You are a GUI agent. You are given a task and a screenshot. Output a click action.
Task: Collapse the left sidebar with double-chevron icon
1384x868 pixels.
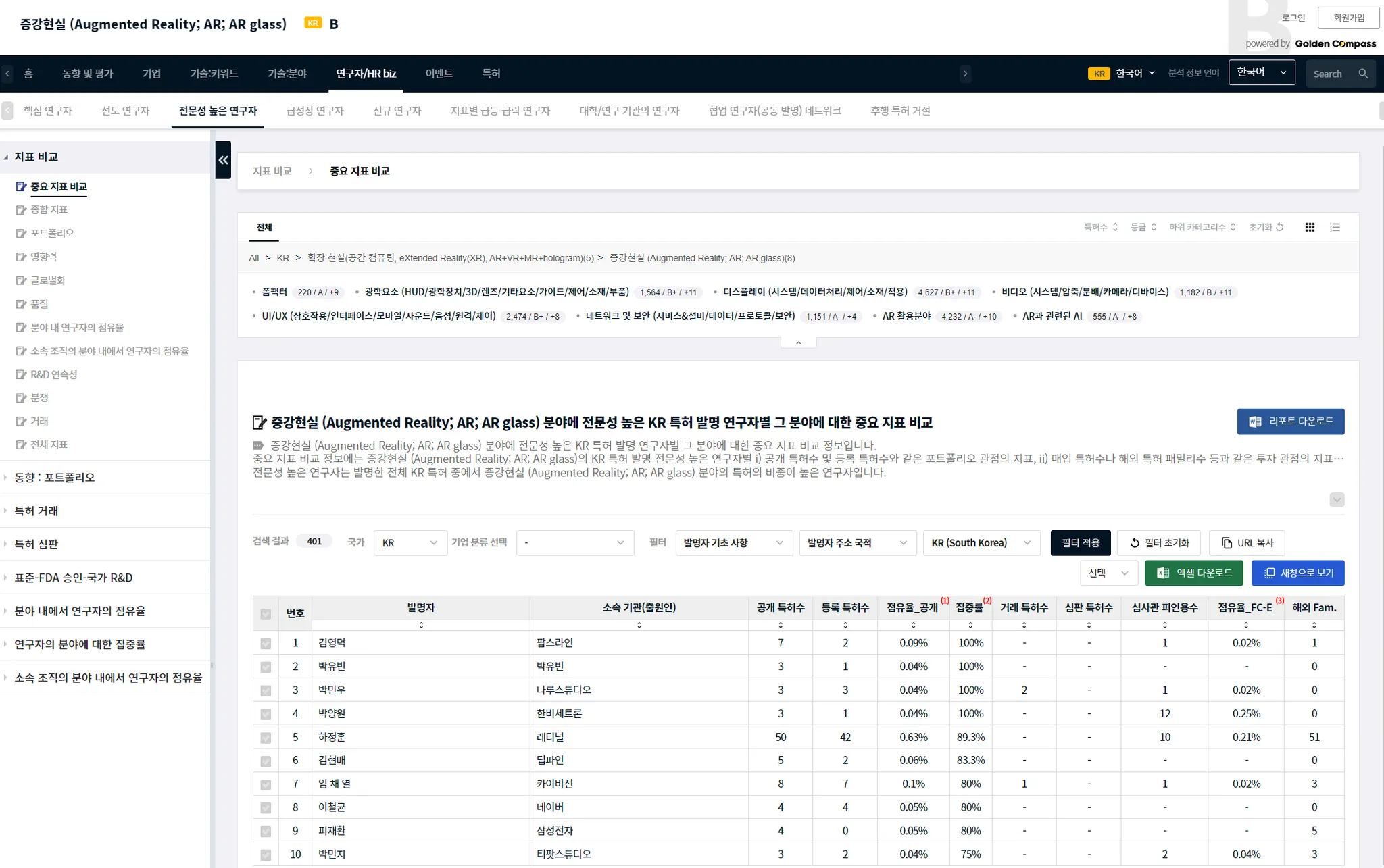click(223, 160)
